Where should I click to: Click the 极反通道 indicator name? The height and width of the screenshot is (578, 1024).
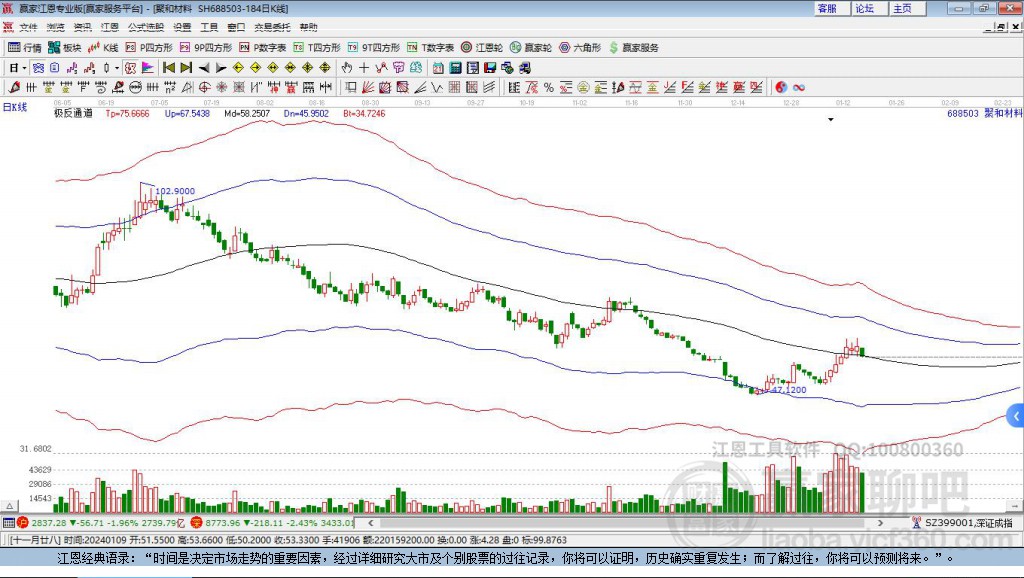point(73,114)
